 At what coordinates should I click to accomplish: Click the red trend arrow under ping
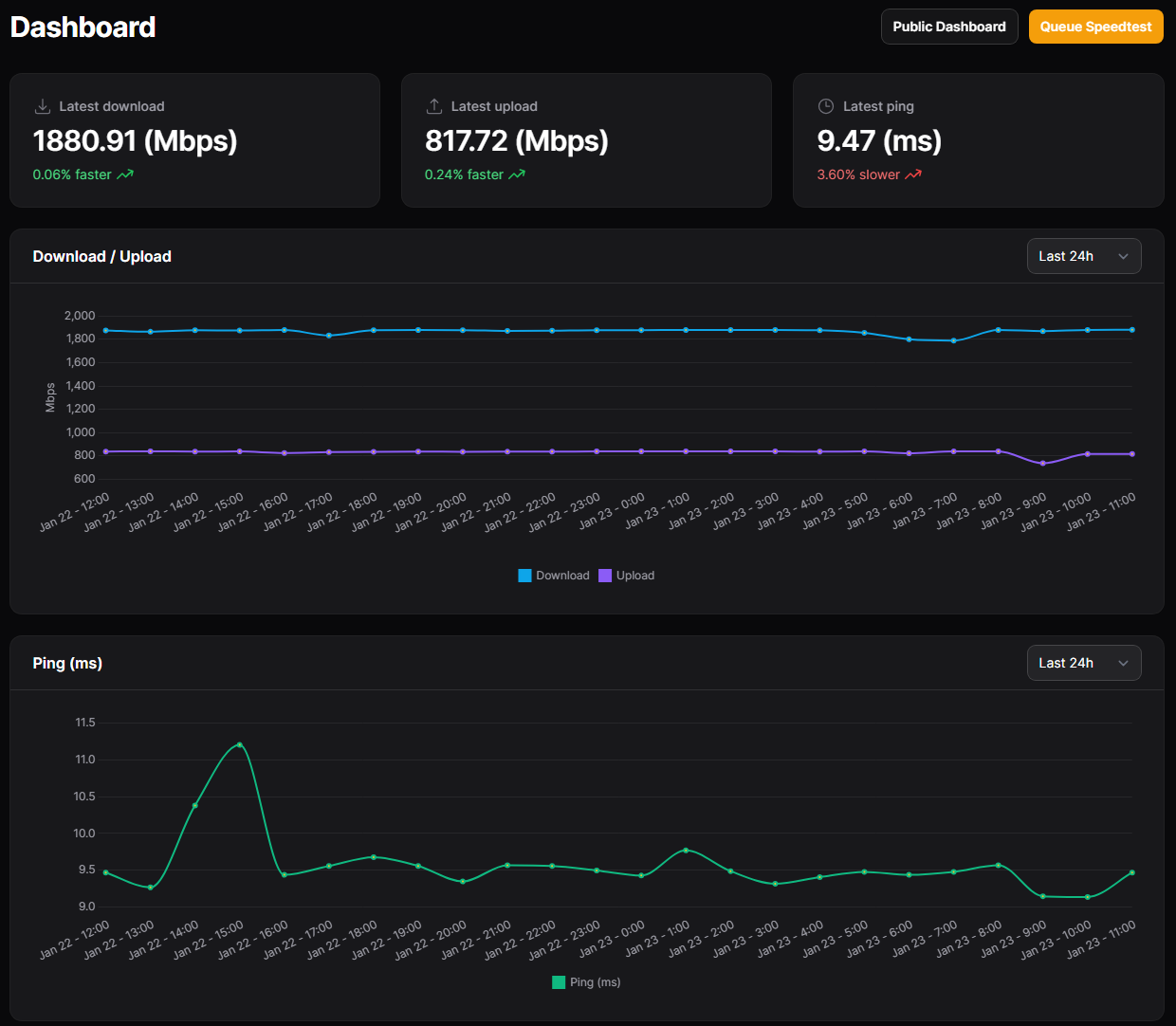913,174
